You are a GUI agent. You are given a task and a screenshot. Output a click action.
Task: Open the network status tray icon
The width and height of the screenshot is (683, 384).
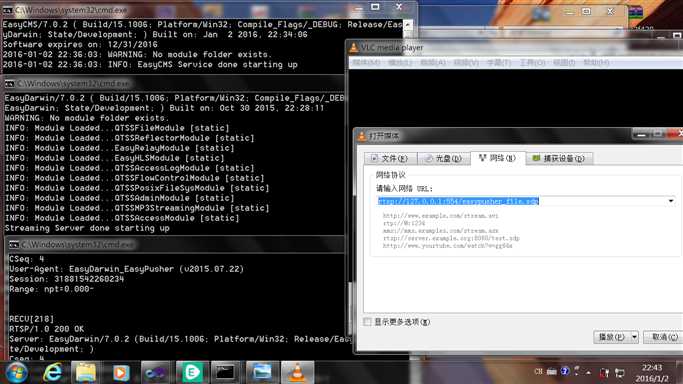619,373
